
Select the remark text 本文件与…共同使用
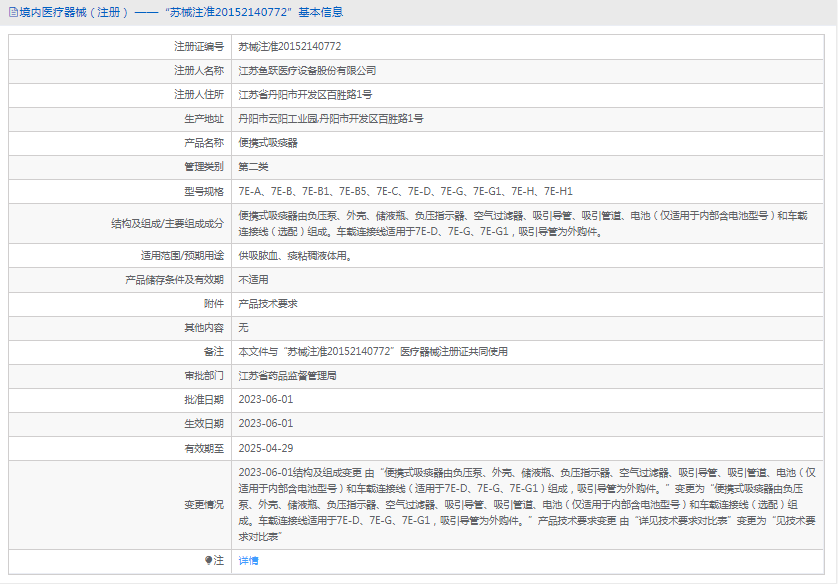pyautogui.click(x=373, y=352)
